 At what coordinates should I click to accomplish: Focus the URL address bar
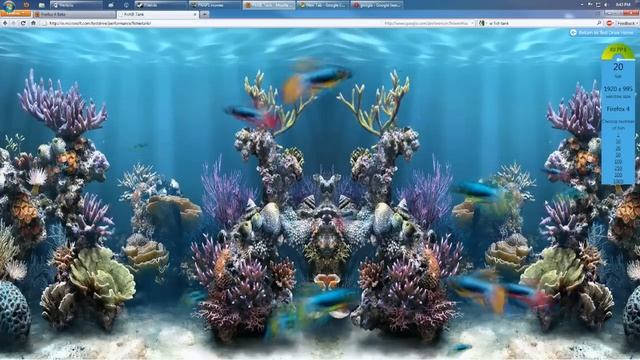pos(257,23)
